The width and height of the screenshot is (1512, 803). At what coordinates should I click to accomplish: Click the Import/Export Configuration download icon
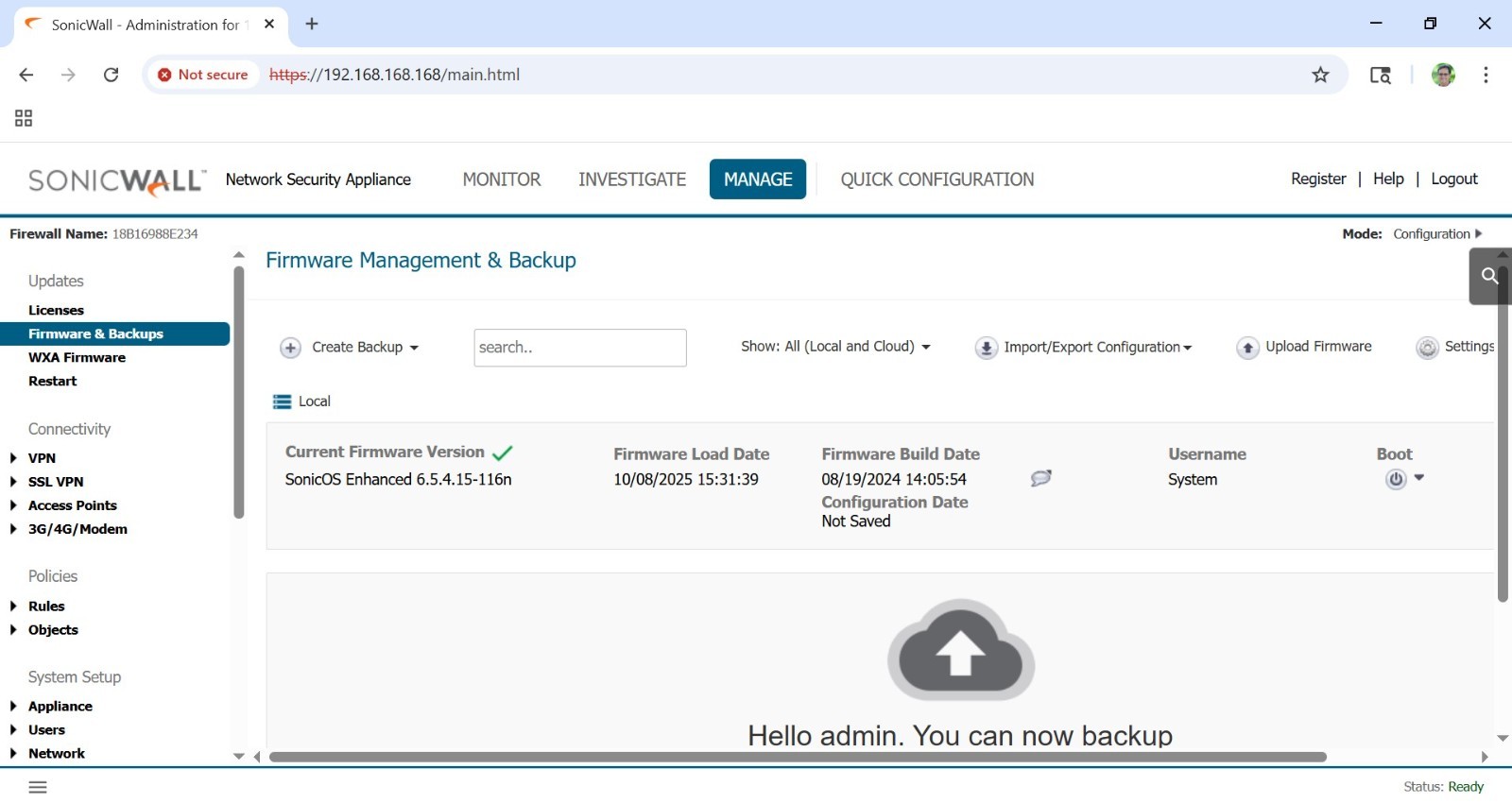(986, 348)
